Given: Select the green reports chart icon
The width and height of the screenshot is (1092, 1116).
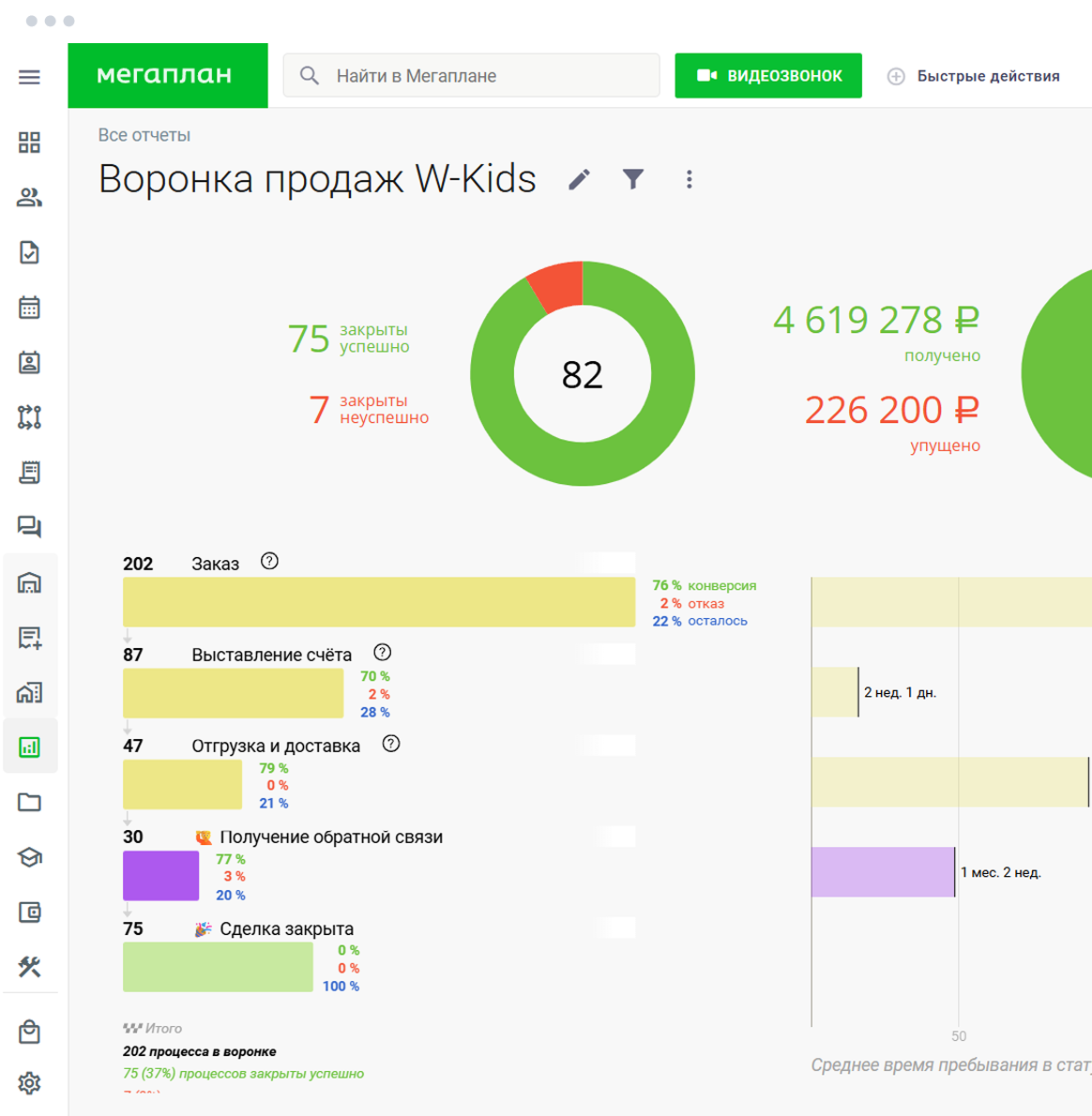Looking at the screenshot, I should pos(29,747).
